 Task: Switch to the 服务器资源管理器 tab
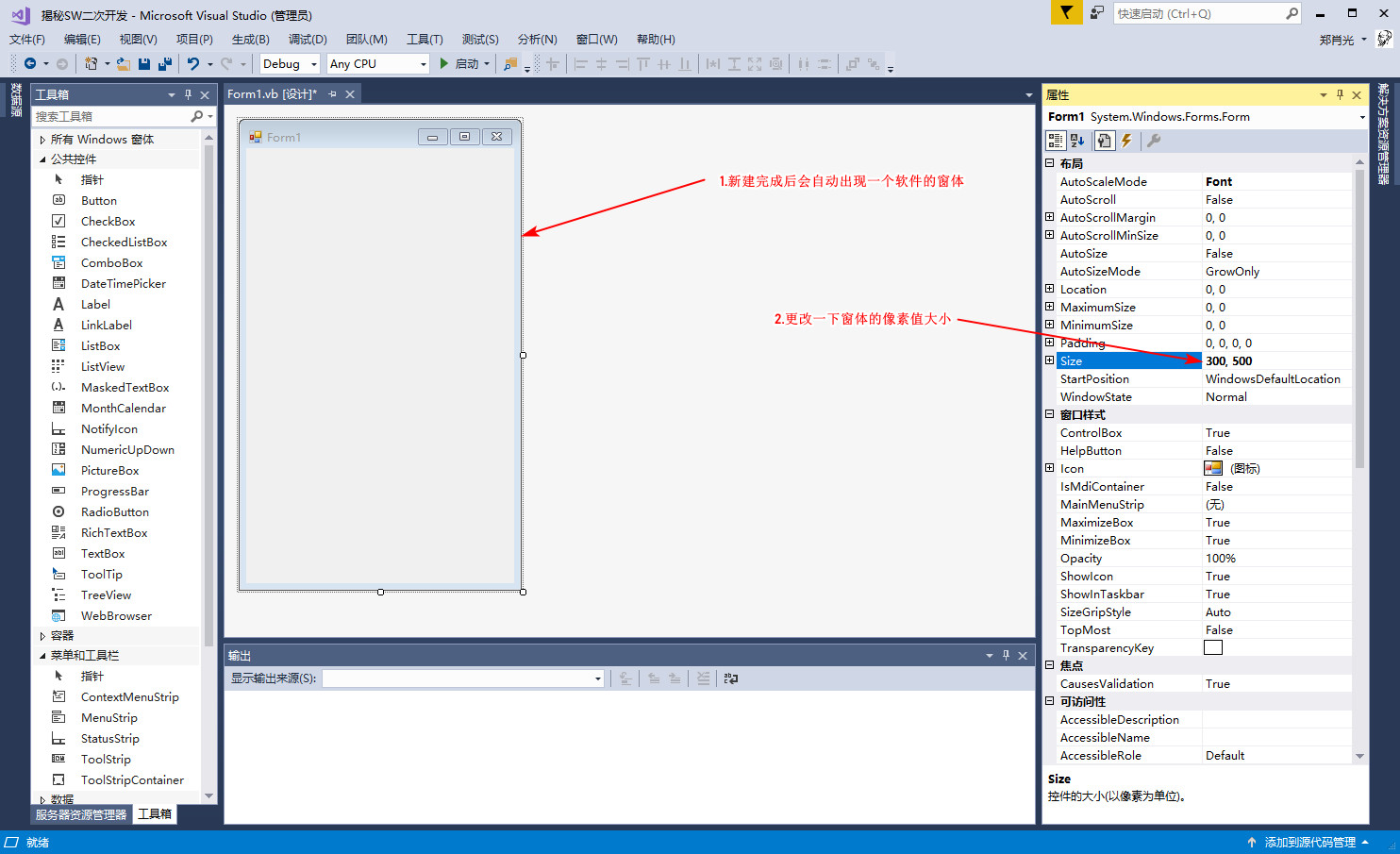[81, 814]
